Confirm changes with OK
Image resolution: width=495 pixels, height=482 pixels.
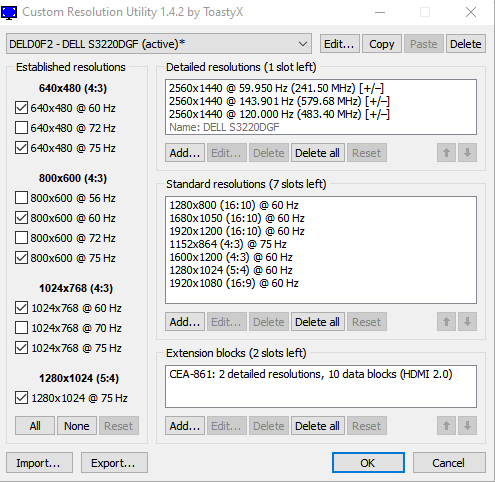click(368, 463)
